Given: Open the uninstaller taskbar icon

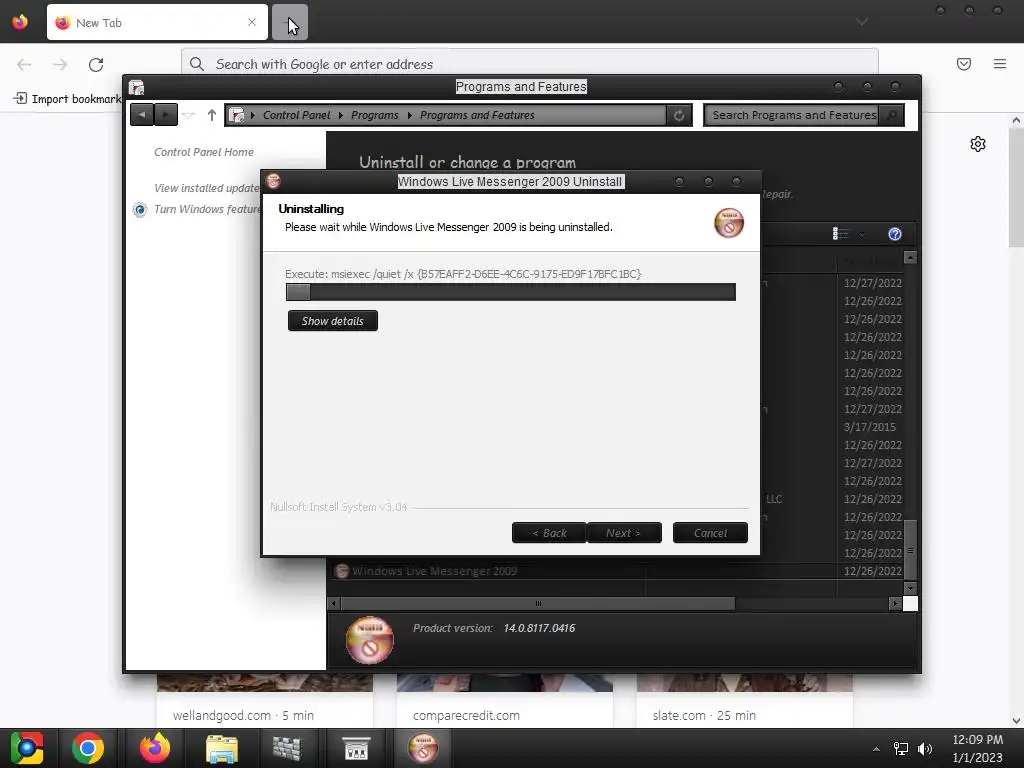Looking at the screenshot, I should (x=423, y=748).
